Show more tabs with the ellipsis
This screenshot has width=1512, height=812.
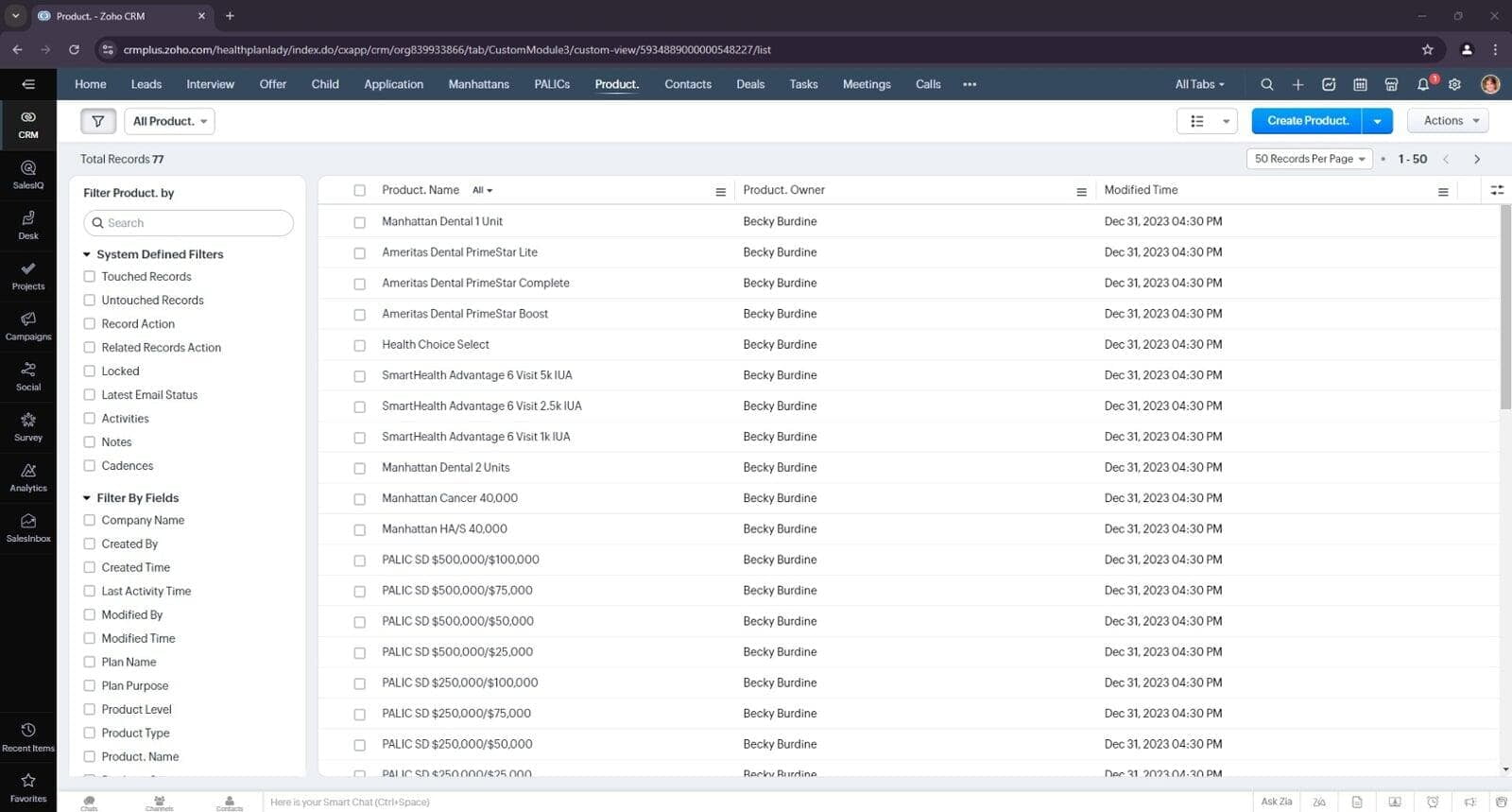point(970,84)
